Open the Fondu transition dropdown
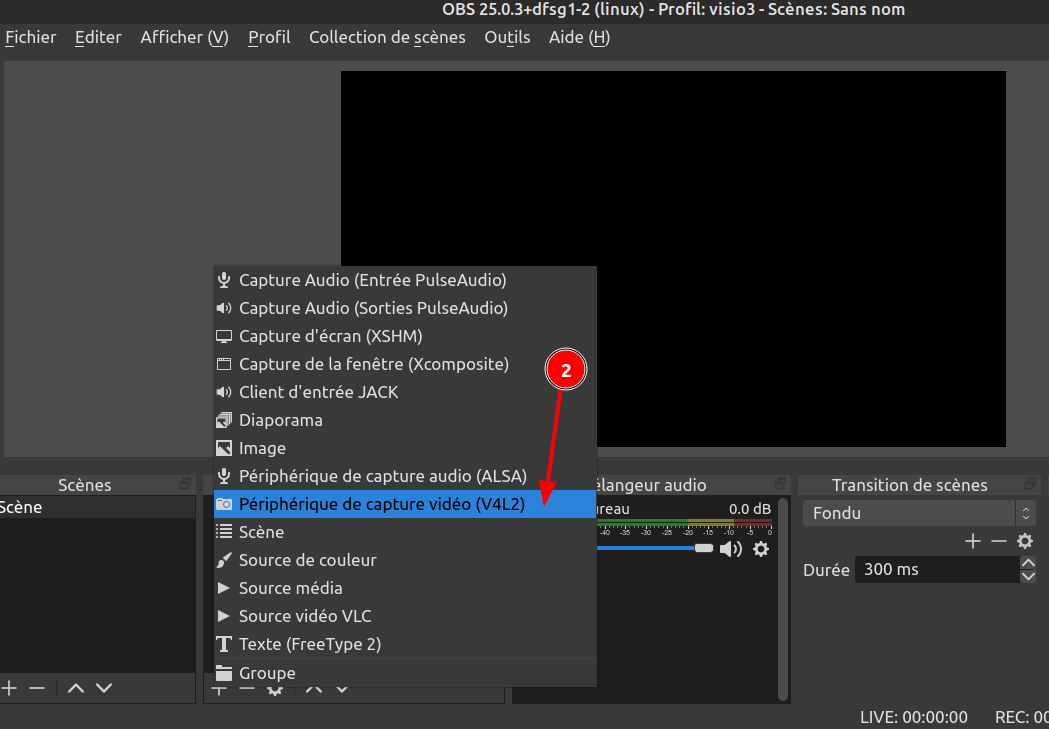 pyautogui.click(x=919, y=514)
